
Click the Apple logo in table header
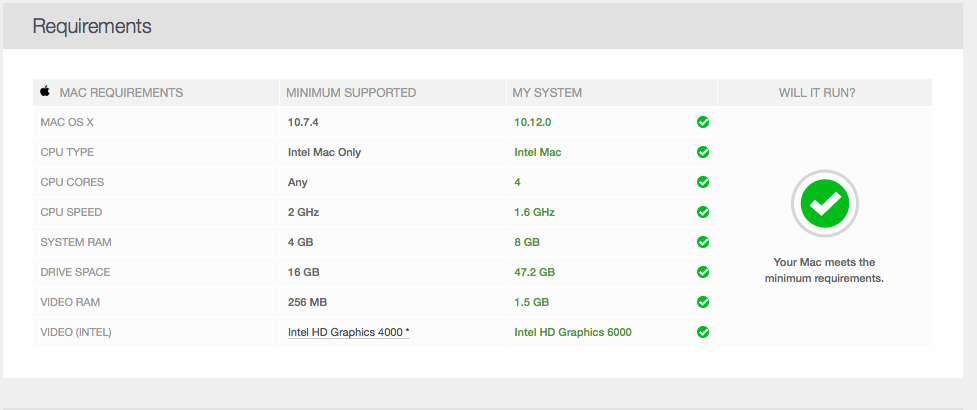point(45,92)
